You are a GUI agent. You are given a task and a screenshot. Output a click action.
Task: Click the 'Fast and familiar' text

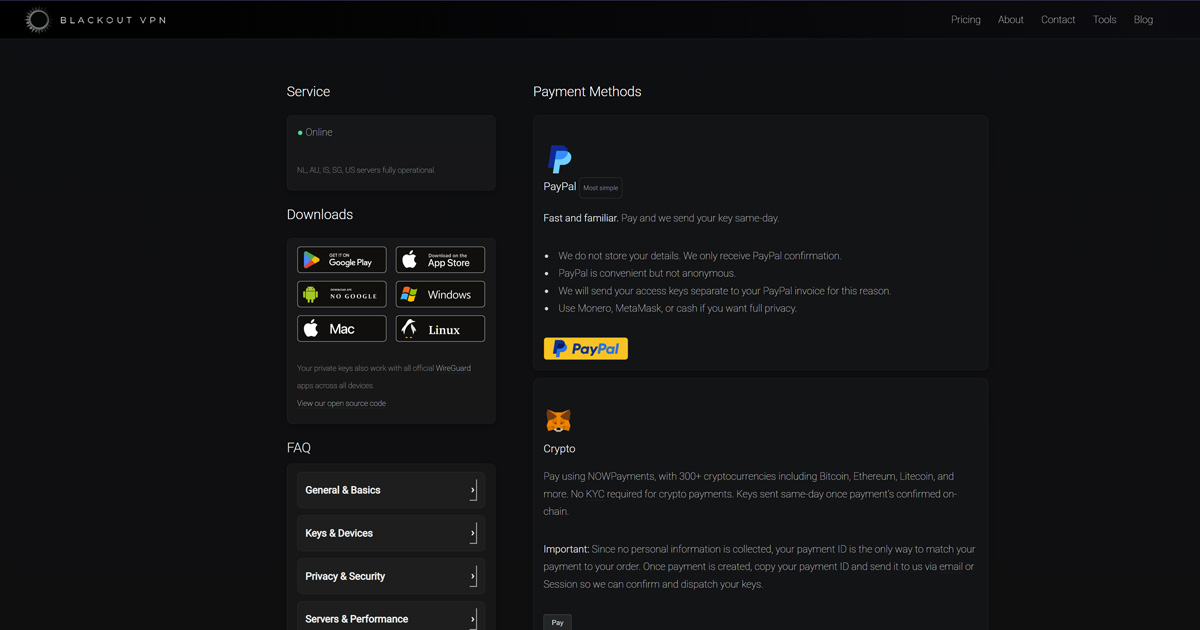point(580,218)
